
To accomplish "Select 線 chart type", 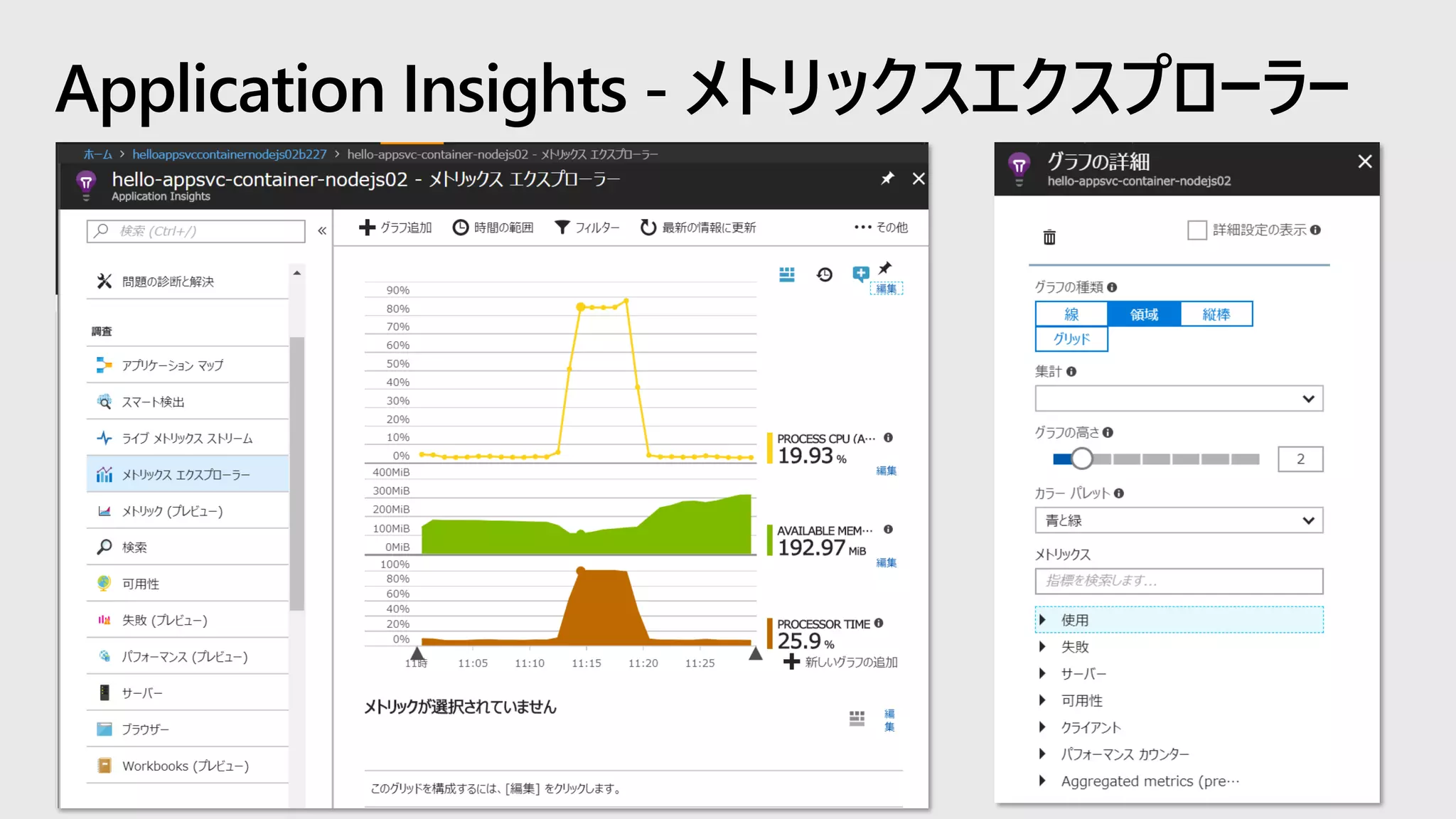I will [1071, 314].
